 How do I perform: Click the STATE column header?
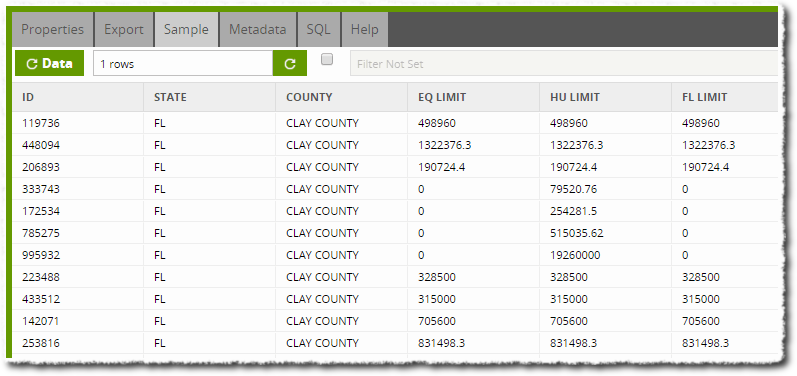[209, 97]
